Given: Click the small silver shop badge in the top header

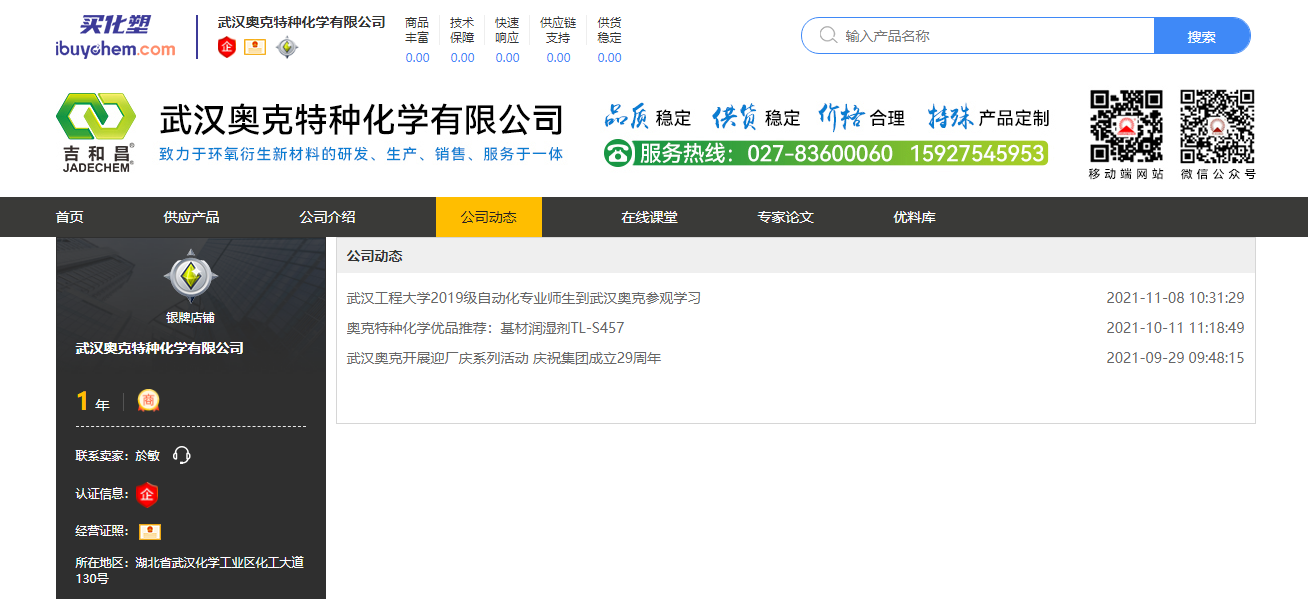Looking at the screenshot, I should click(x=287, y=47).
